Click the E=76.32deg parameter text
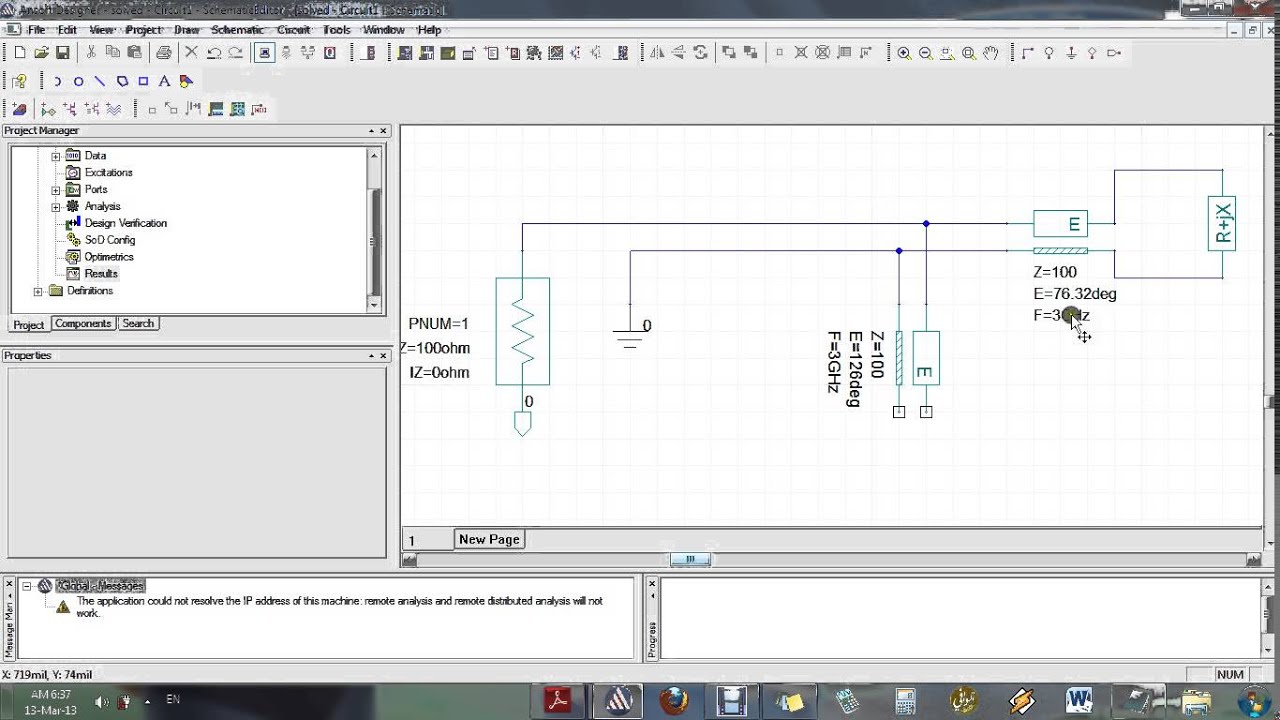Image resolution: width=1280 pixels, height=720 pixels. (1075, 294)
